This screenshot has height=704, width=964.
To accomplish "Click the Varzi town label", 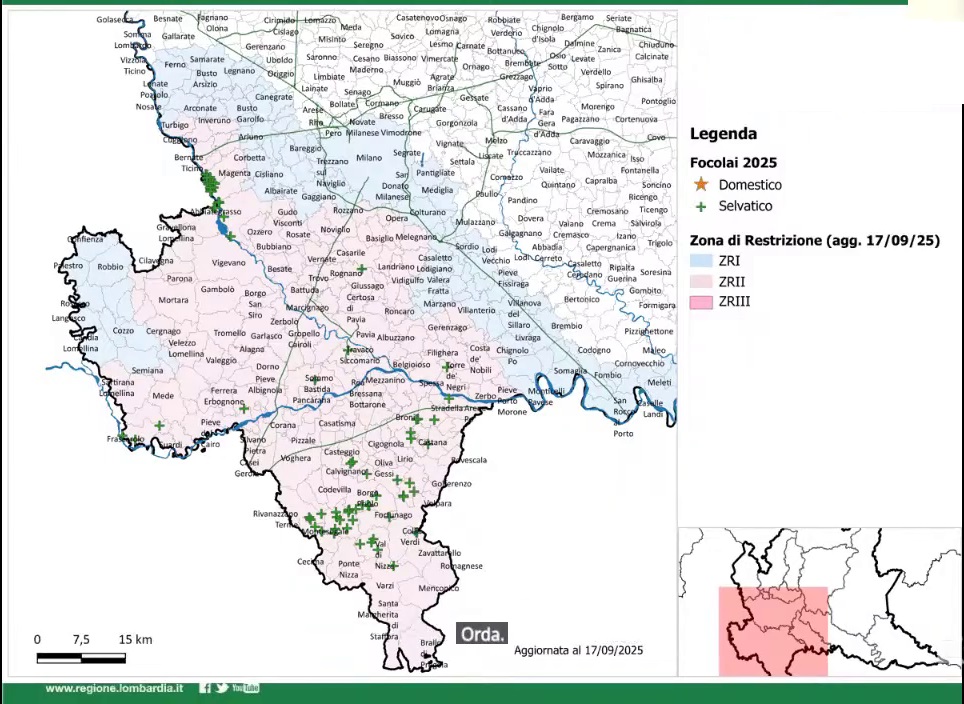I will click(x=386, y=584).
